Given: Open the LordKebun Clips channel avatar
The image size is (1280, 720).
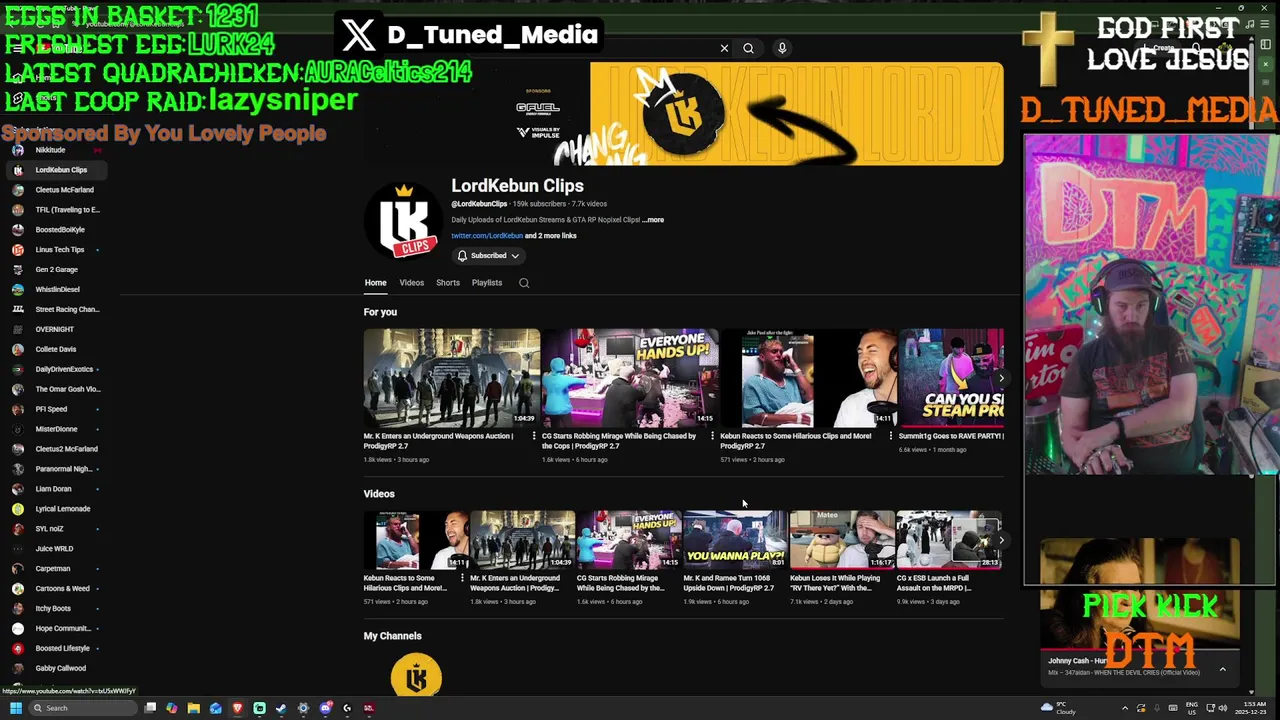Looking at the screenshot, I should click(x=404, y=221).
